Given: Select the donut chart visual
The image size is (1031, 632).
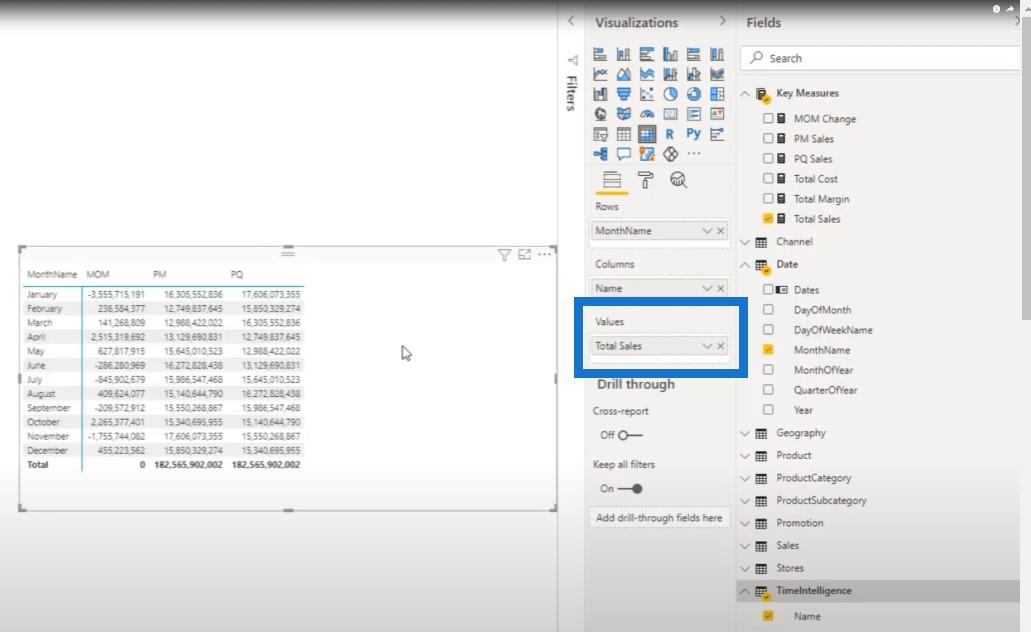Looking at the screenshot, I should point(694,94).
